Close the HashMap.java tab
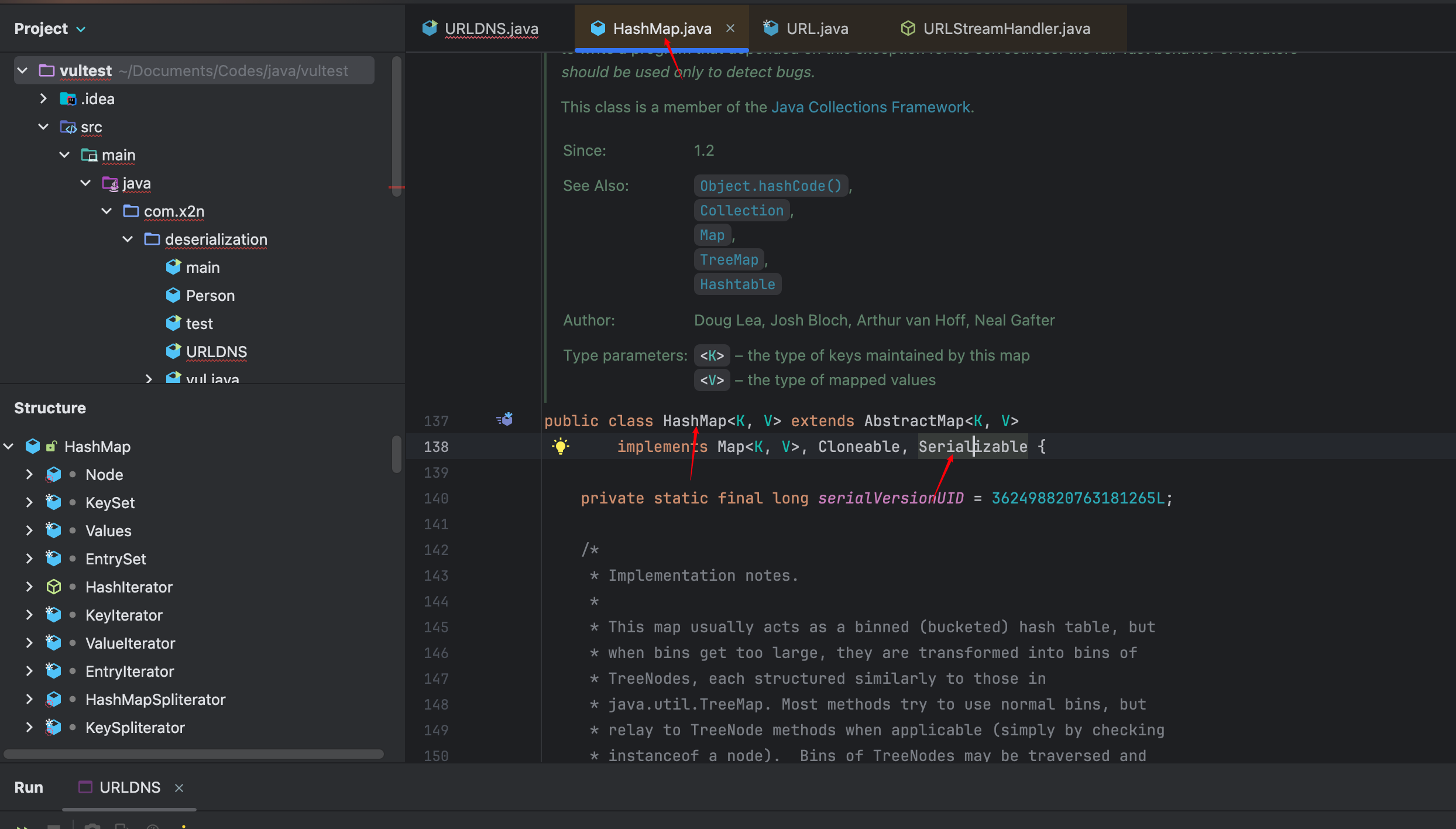Image resolution: width=1456 pixels, height=829 pixels. click(730, 28)
